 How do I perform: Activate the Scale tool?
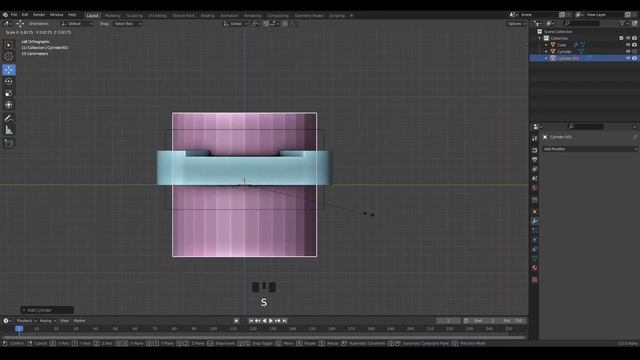pos(9,93)
